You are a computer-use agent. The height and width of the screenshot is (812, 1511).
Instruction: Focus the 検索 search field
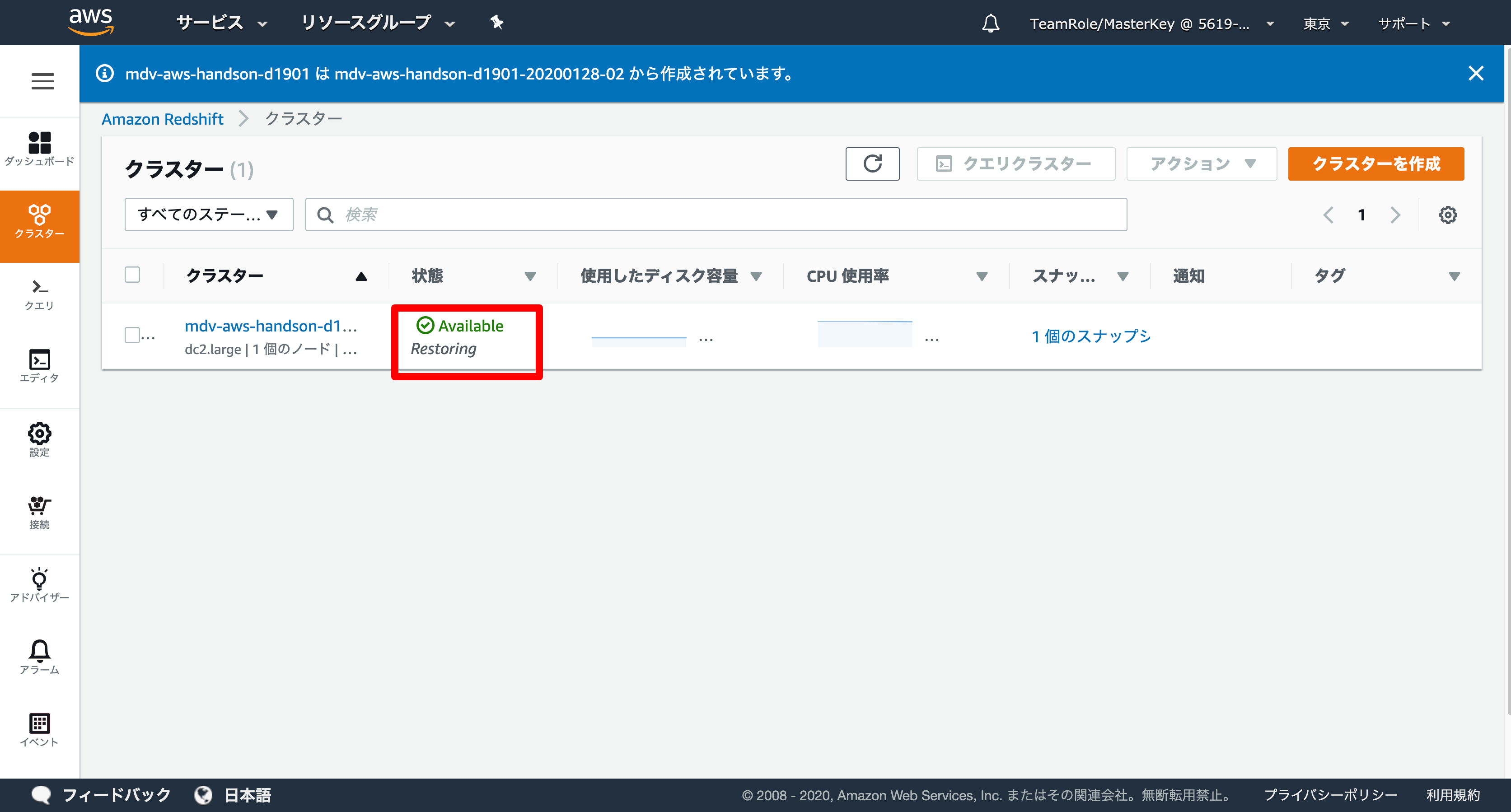[716, 215]
